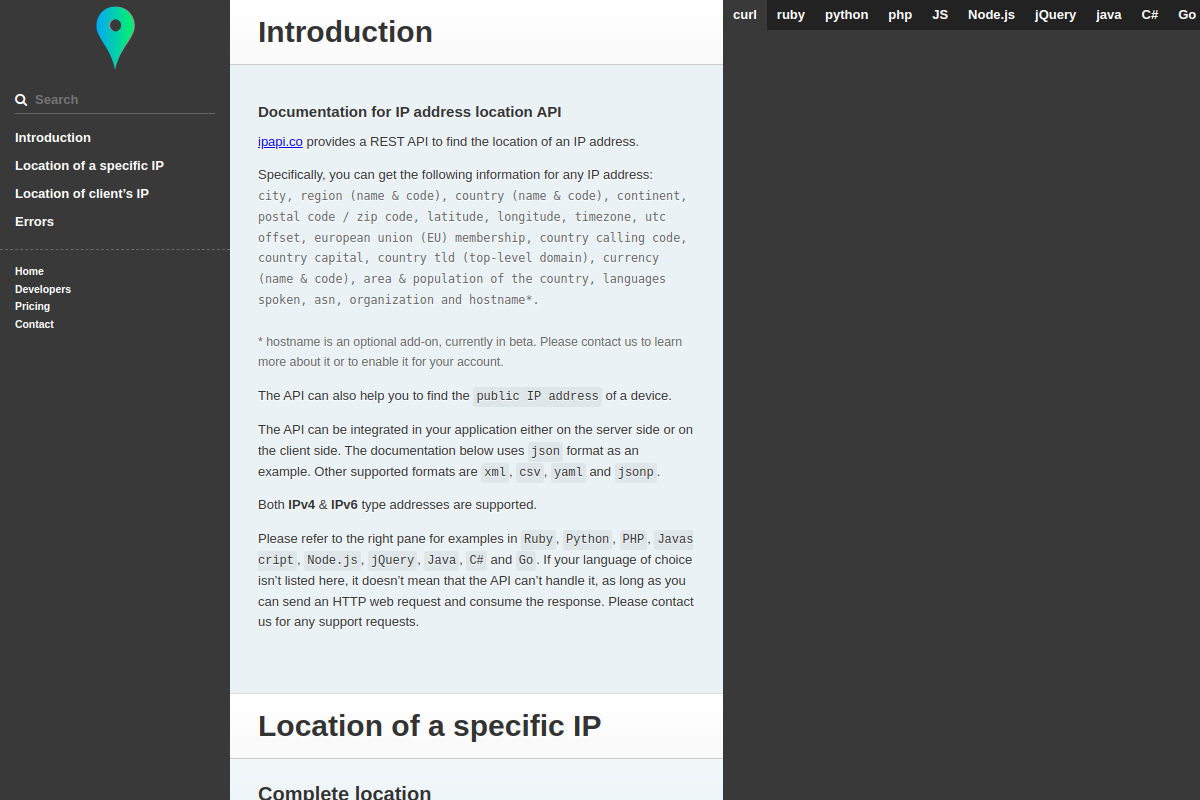Click the search magnifier icon
This screenshot has width=1200, height=800.
click(x=21, y=100)
